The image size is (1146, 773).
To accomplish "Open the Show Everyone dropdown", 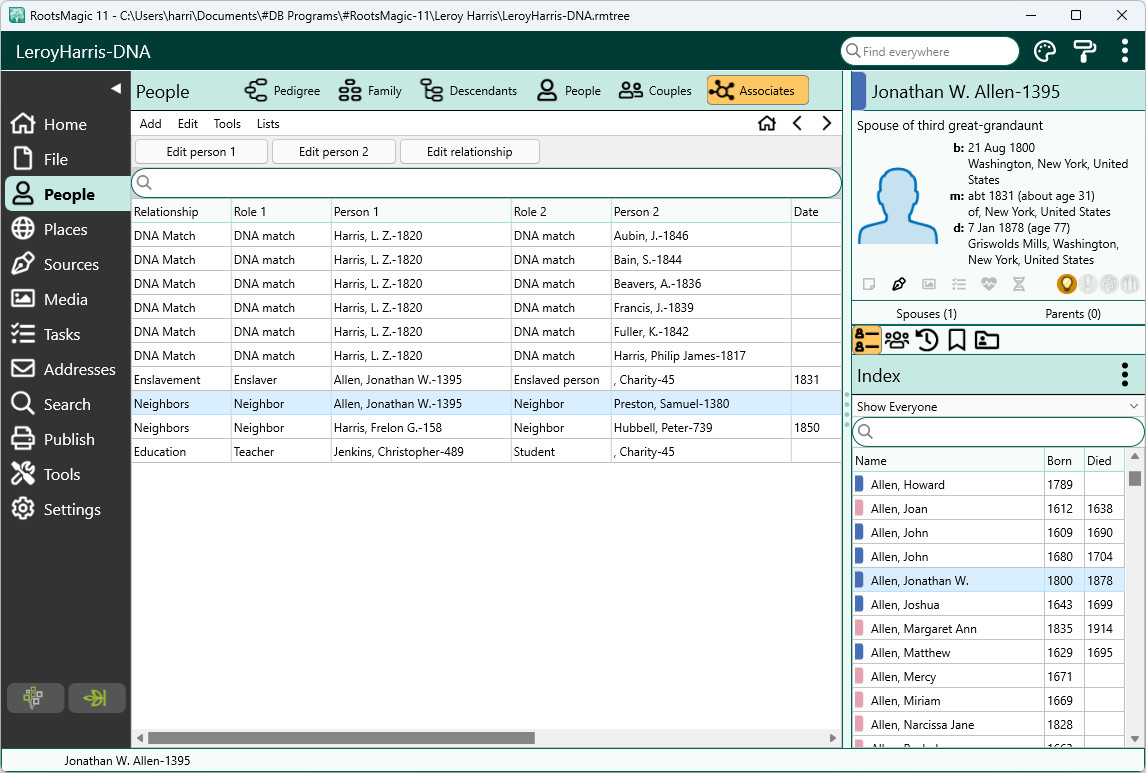I will tap(998, 406).
